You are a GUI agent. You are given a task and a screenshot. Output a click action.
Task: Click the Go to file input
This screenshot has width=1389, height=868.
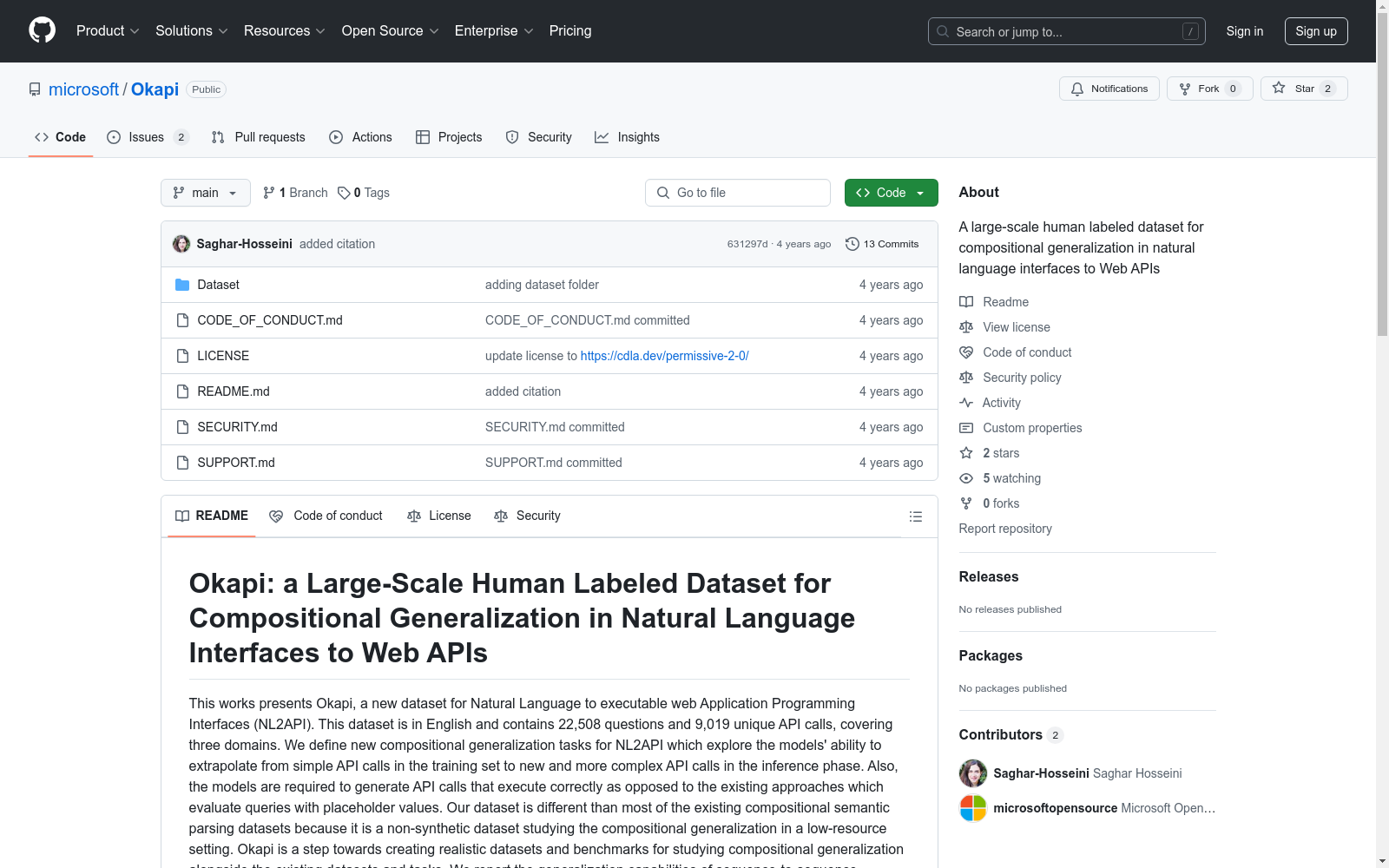pyautogui.click(x=738, y=193)
